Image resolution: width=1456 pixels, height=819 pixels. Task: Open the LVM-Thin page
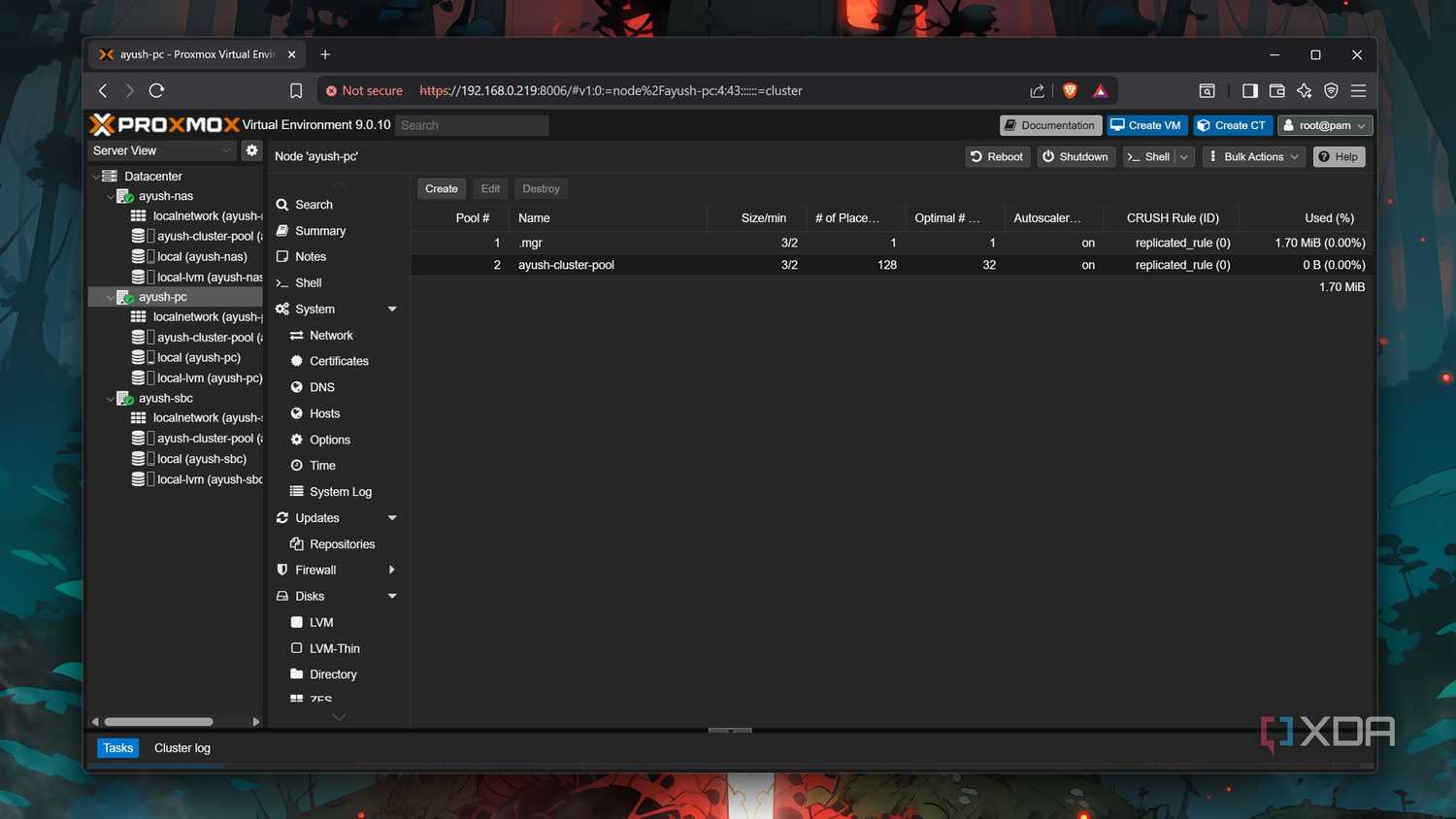pyautogui.click(x=334, y=648)
